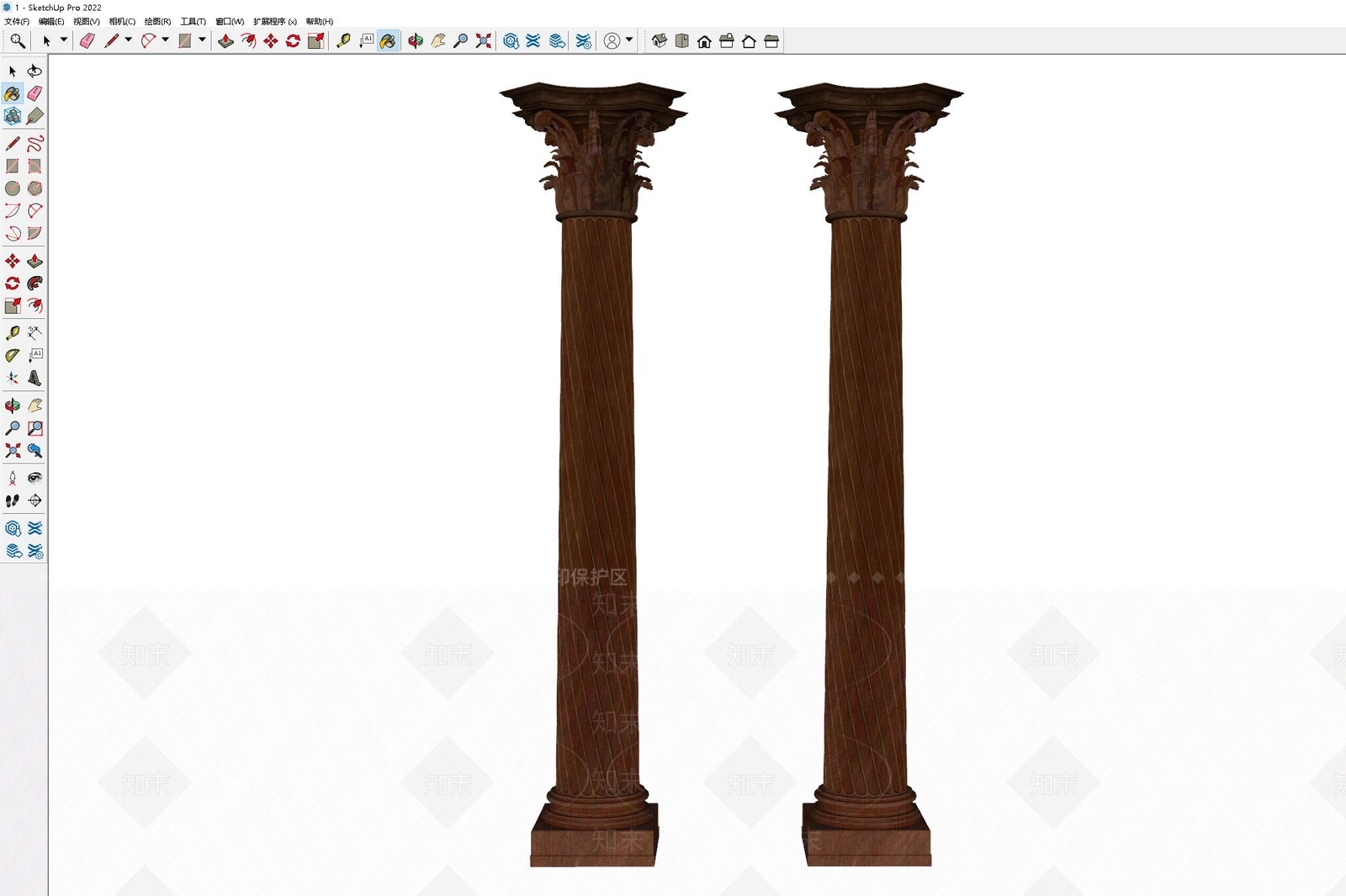This screenshot has width=1346, height=896.
Task: Expand the Line tool dropdown arrow
Action: tap(128, 40)
